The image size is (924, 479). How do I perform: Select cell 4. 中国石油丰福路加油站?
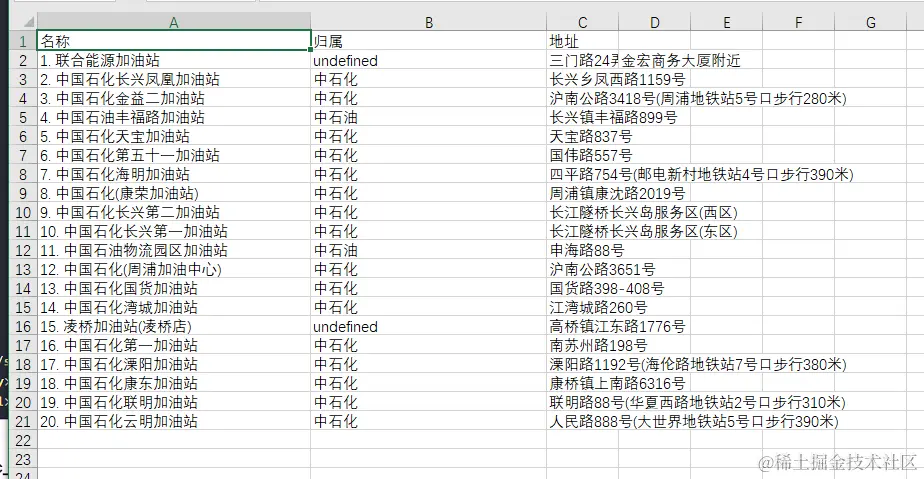(174, 117)
